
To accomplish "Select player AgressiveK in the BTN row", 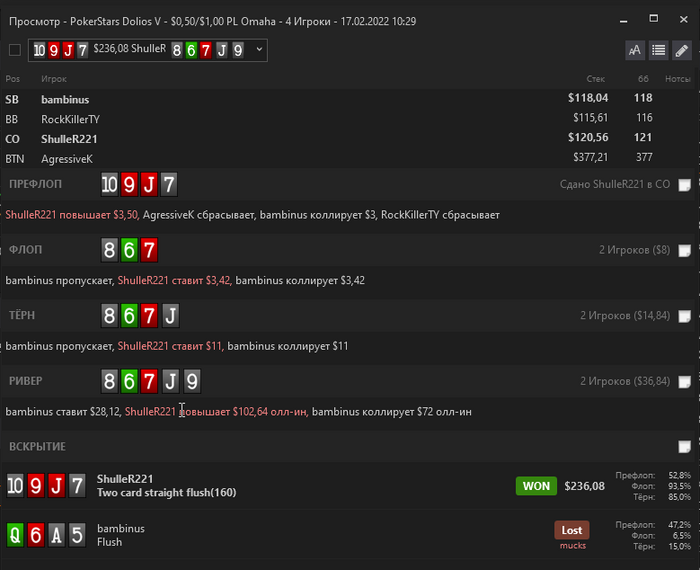I will click(x=67, y=159).
